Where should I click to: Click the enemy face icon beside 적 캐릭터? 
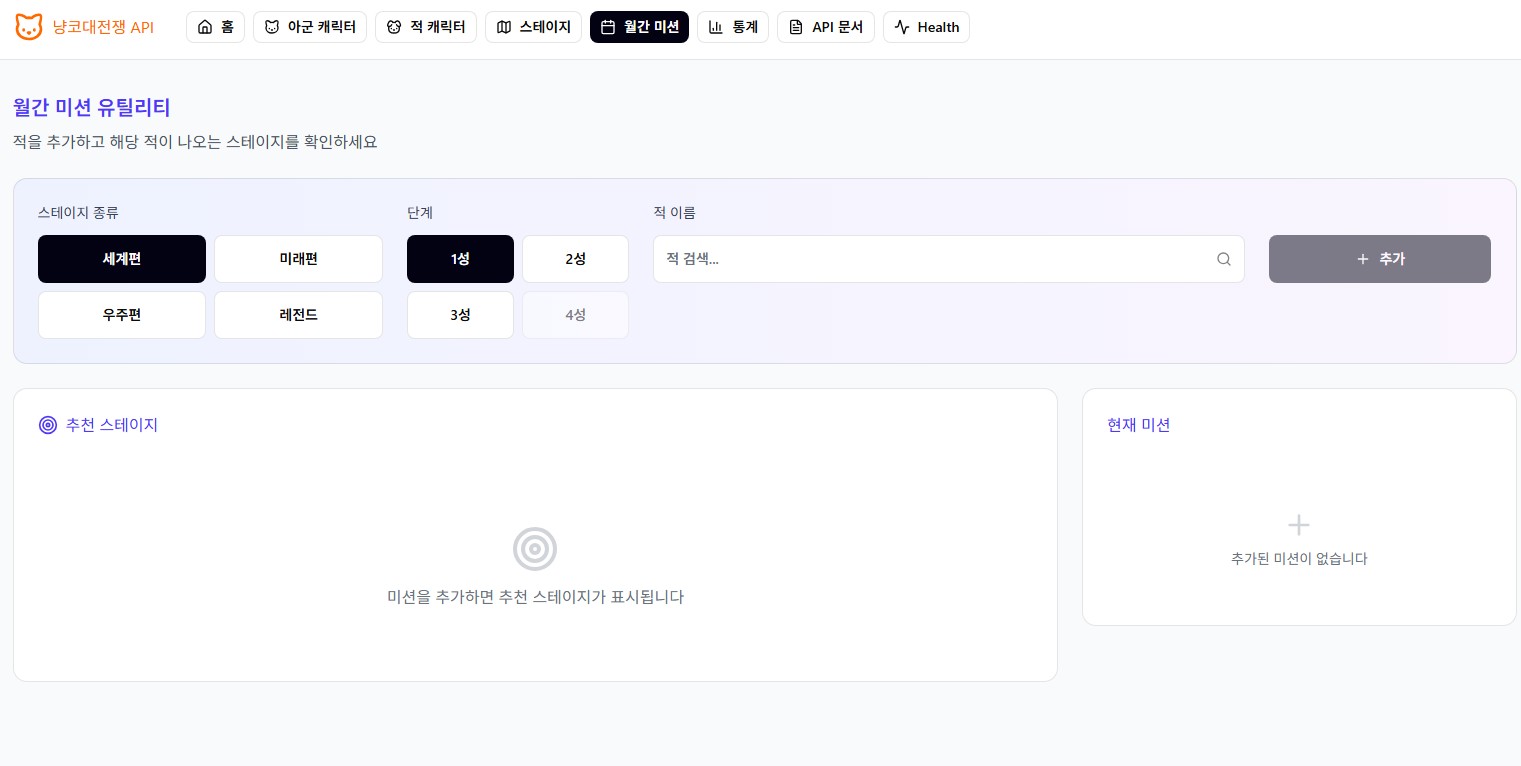[394, 27]
